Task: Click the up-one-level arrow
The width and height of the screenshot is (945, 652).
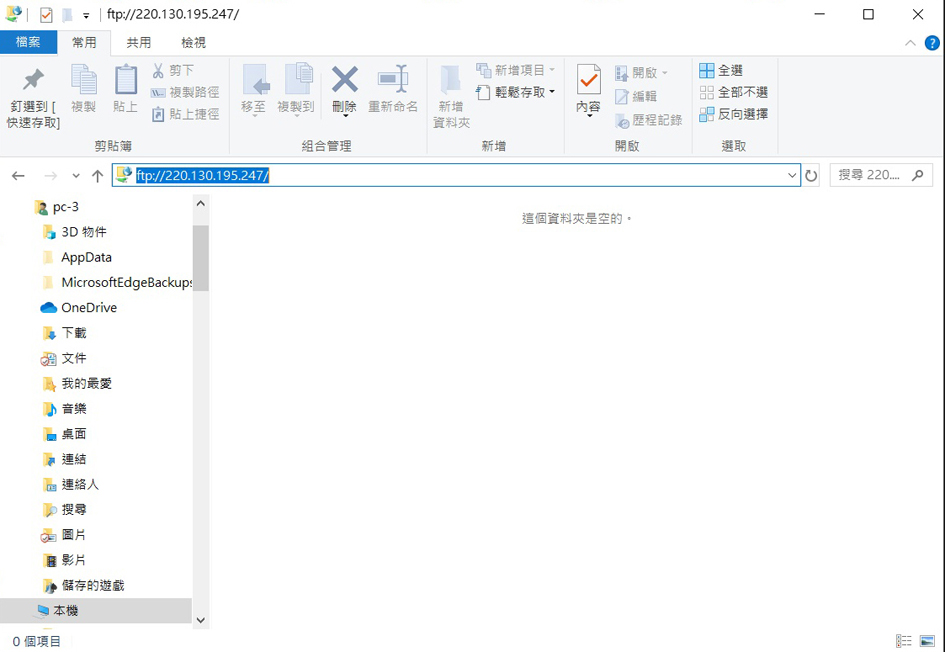Action: pos(97,175)
